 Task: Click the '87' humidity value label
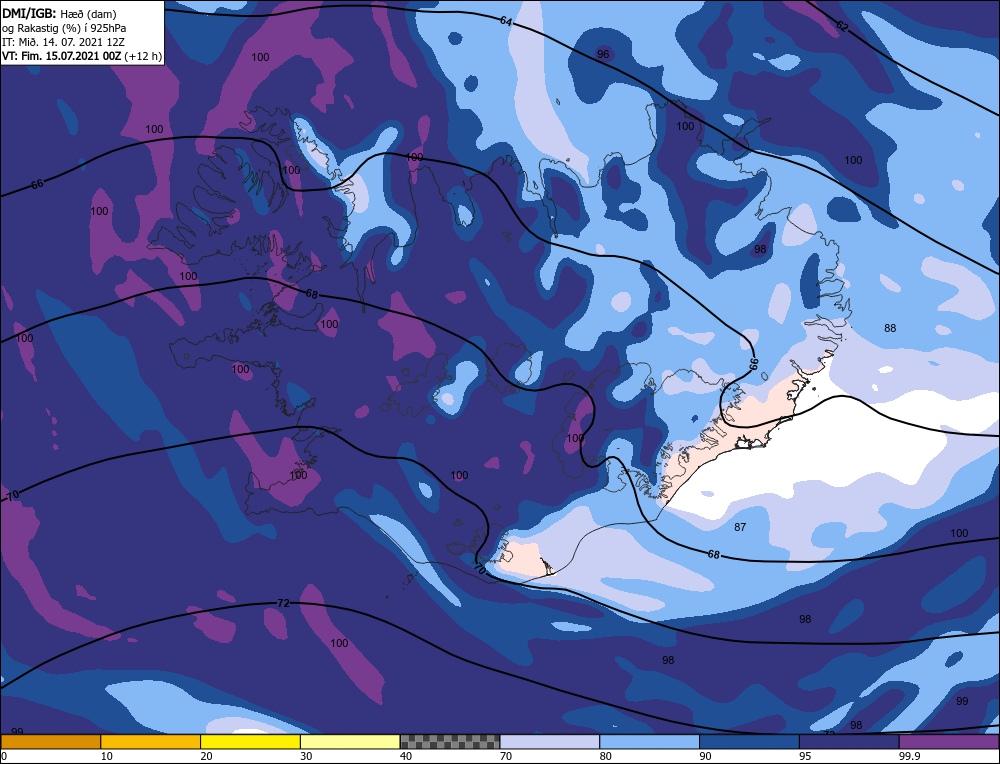click(x=740, y=527)
